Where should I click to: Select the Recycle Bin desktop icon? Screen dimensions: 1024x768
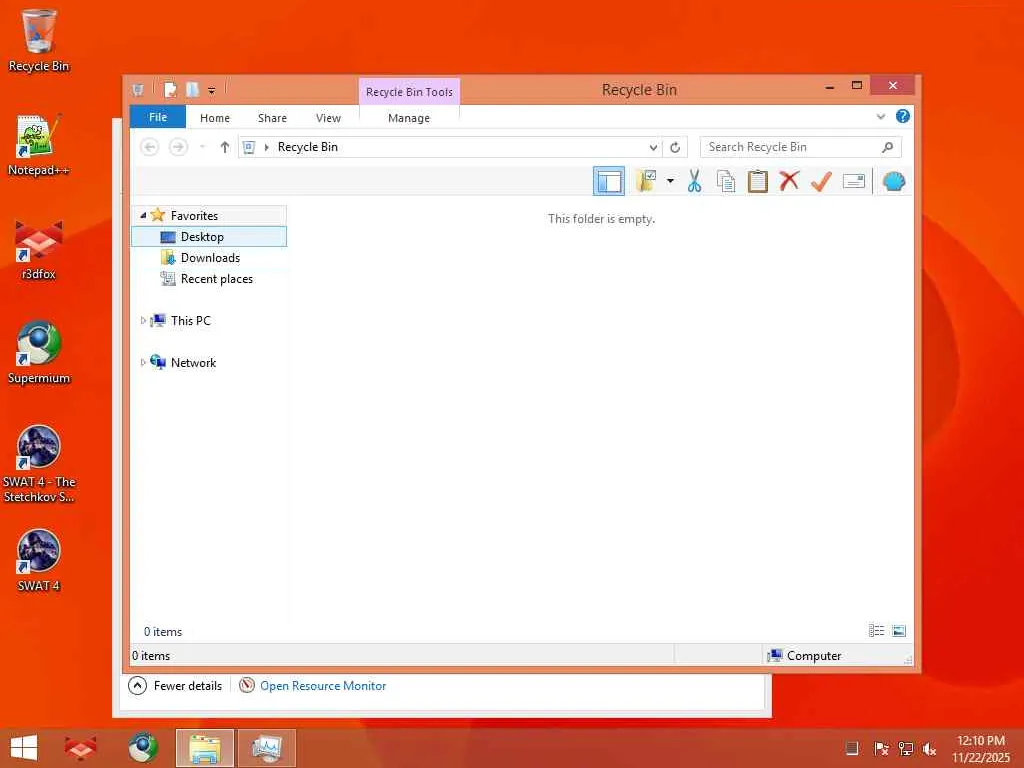pyautogui.click(x=39, y=40)
